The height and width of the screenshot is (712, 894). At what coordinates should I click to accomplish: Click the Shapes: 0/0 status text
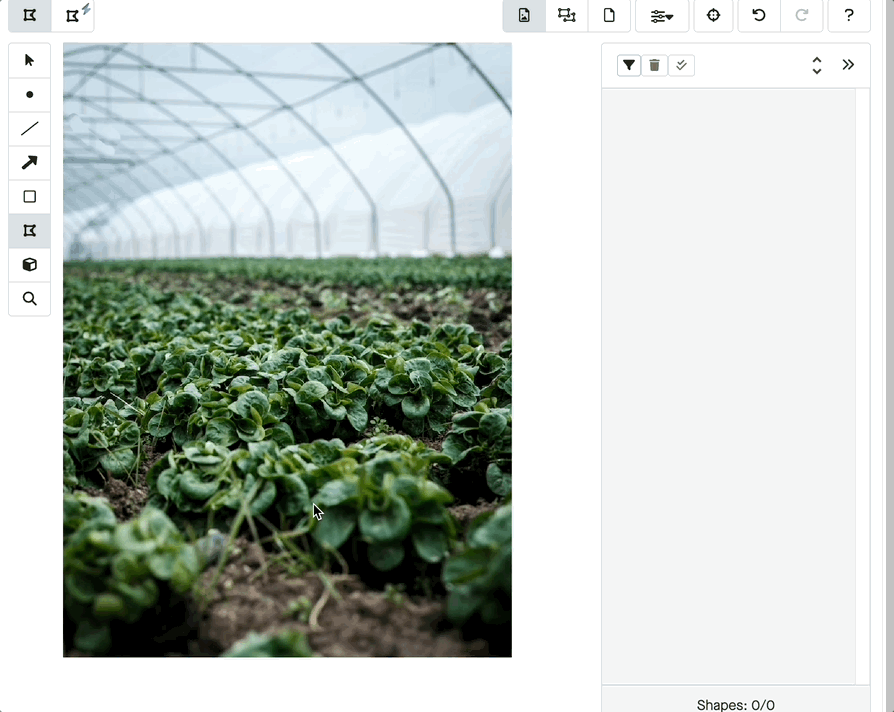(735, 705)
